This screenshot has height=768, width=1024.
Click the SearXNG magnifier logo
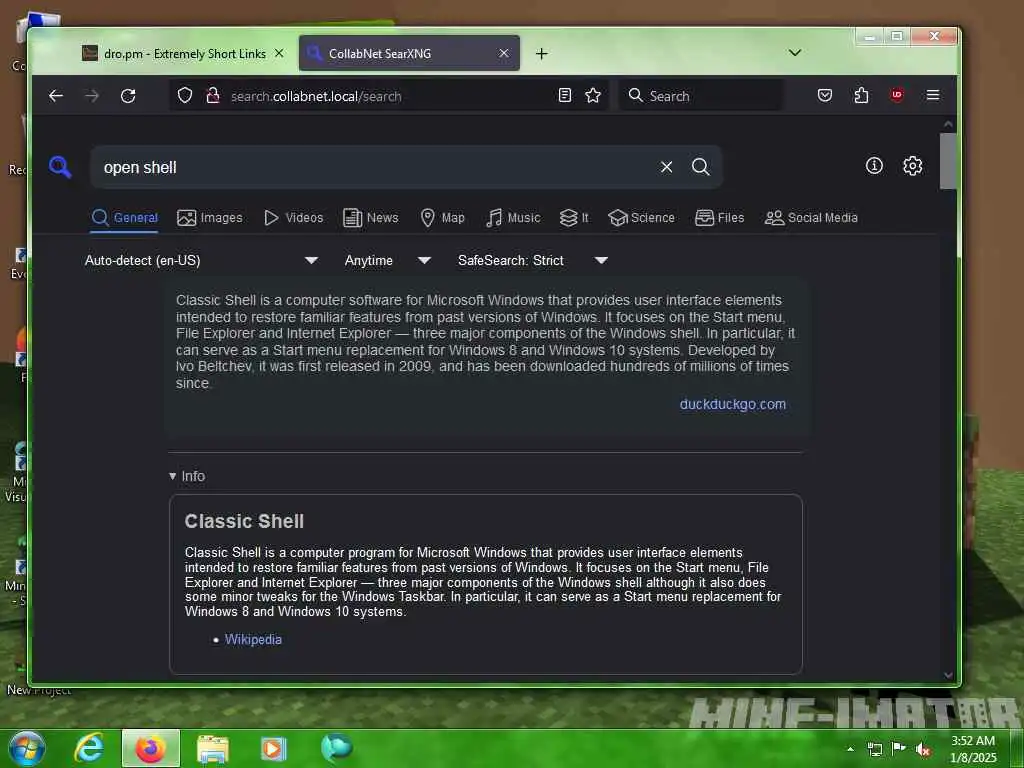[60, 167]
